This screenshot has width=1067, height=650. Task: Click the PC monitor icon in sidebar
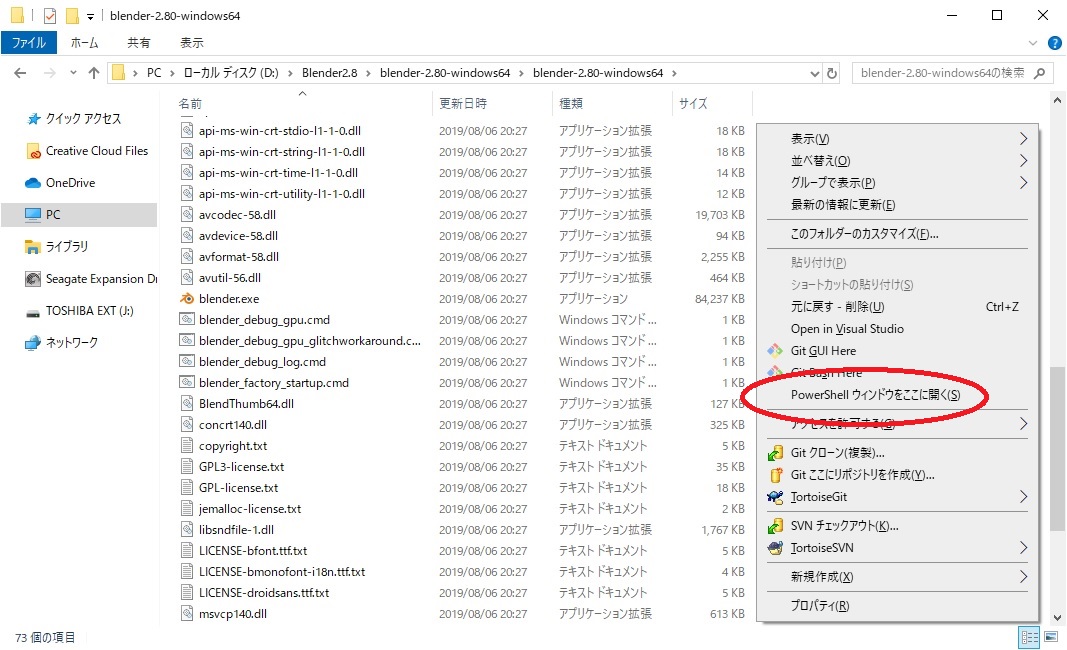click(33, 214)
